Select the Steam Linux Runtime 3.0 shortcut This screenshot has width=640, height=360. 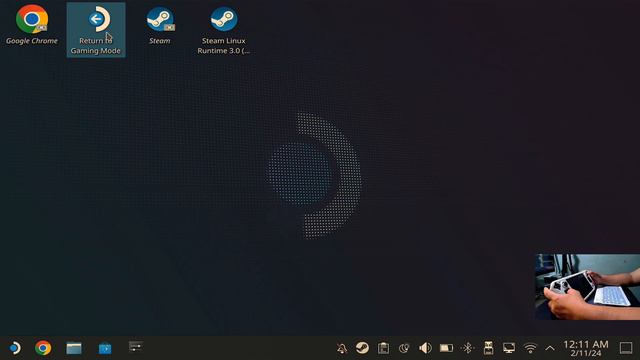(x=223, y=30)
